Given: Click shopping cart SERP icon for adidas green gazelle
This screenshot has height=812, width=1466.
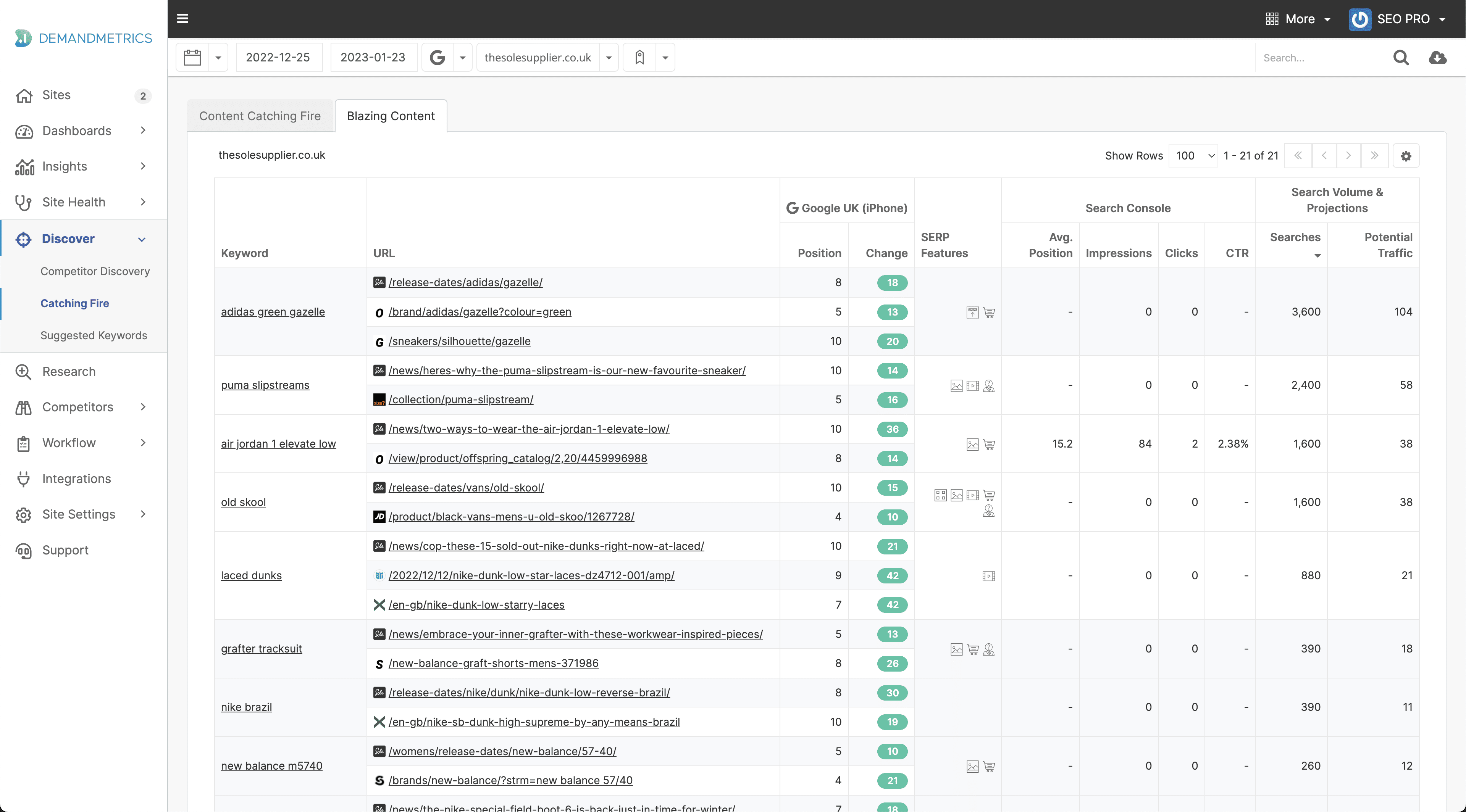Looking at the screenshot, I should coord(989,312).
